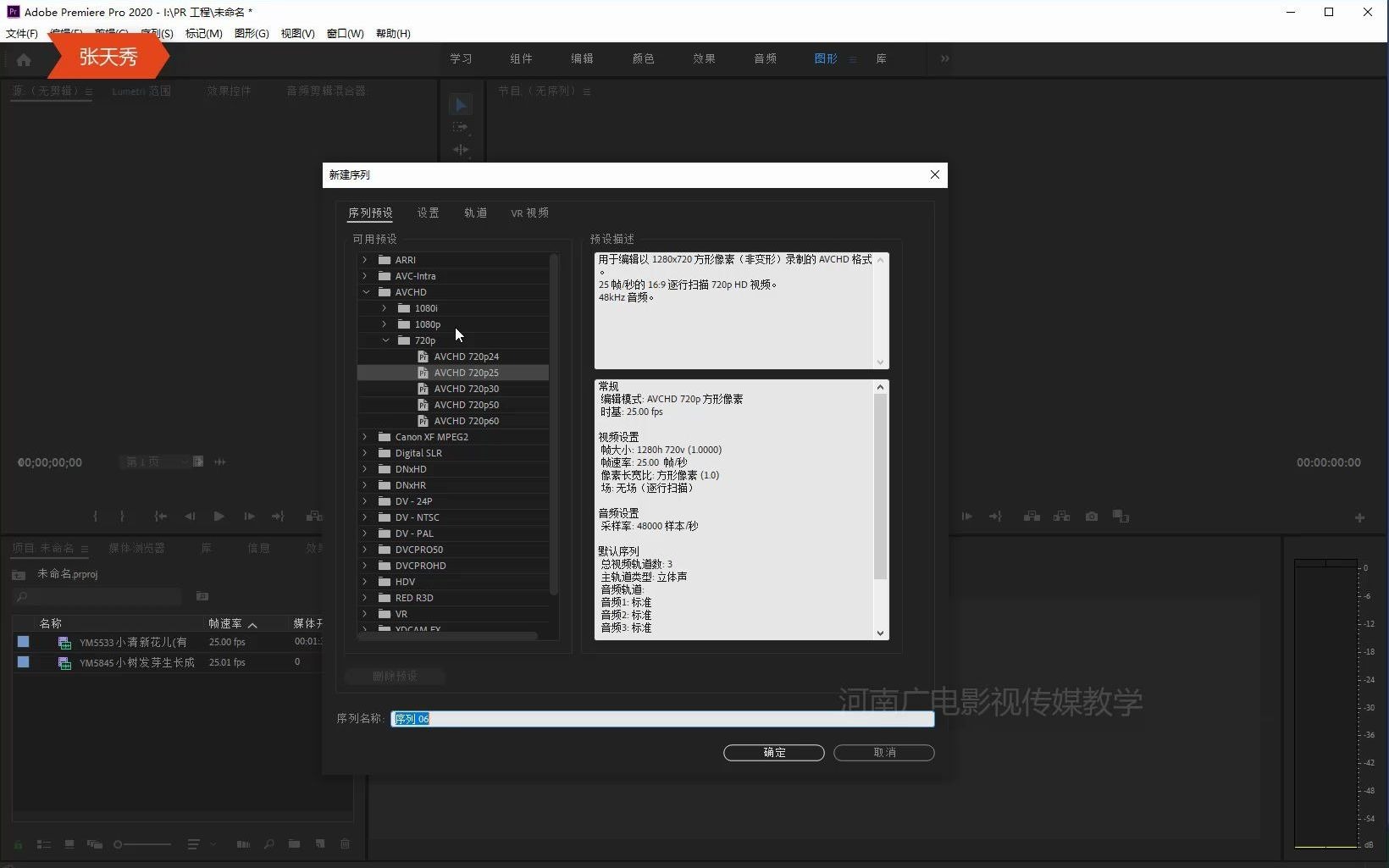Select the AVCHD 720p50 preset
The height and width of the screenshot is (868, 1389).
click(x=466, y=405)
